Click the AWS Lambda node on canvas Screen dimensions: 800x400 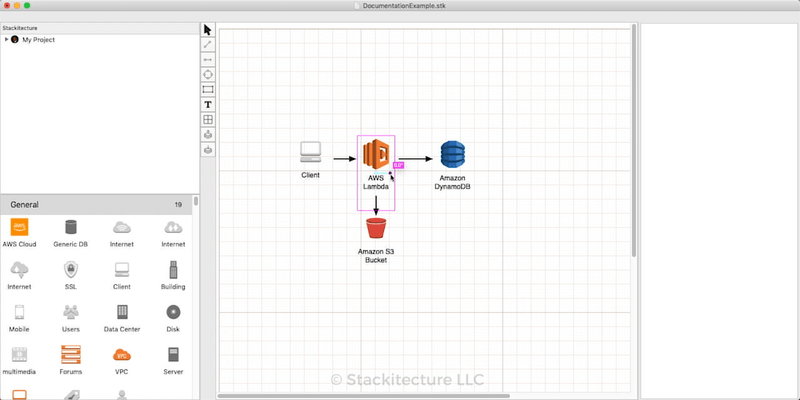pos(375,158)
